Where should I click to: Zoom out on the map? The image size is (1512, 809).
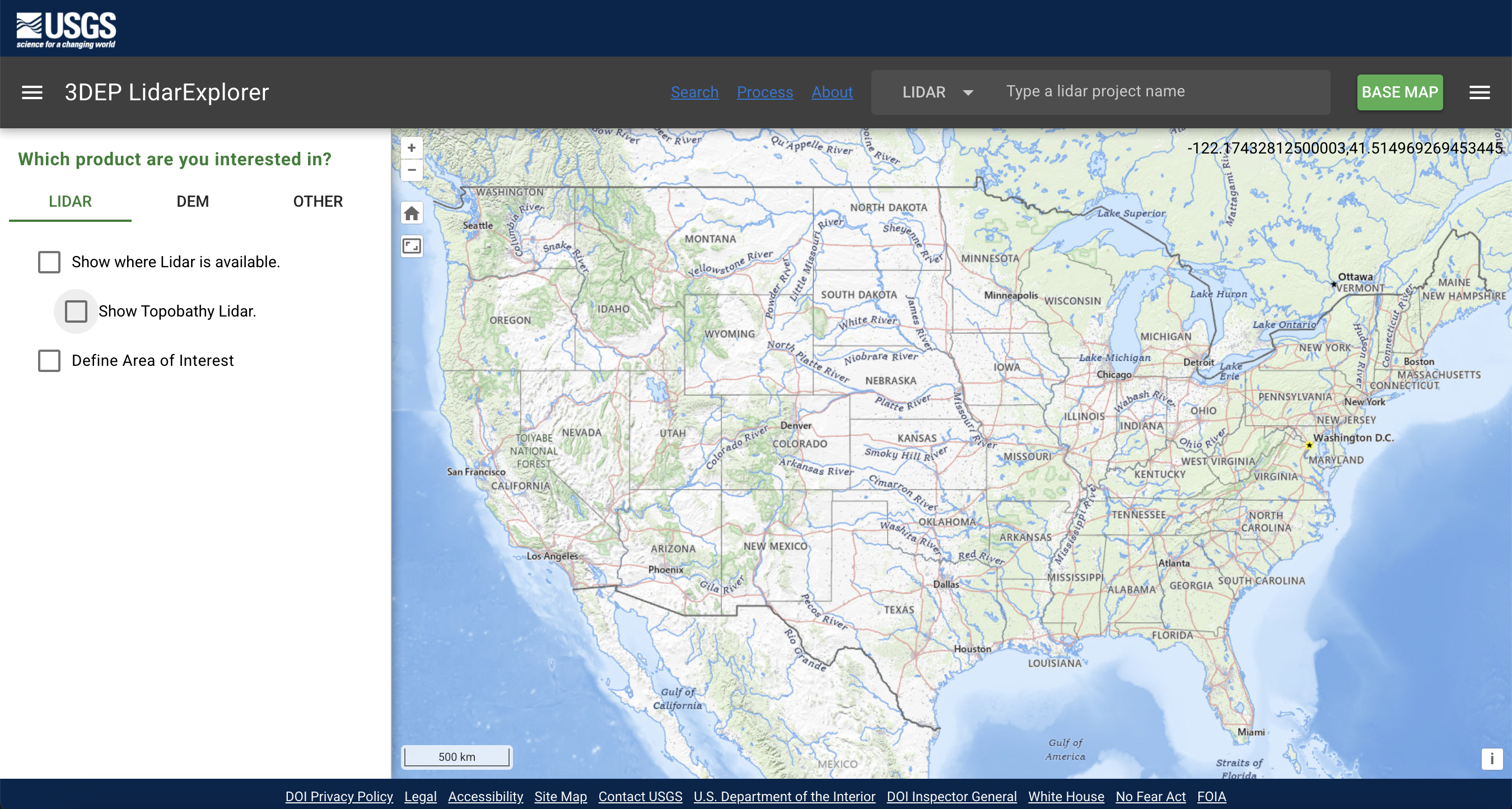412,170
